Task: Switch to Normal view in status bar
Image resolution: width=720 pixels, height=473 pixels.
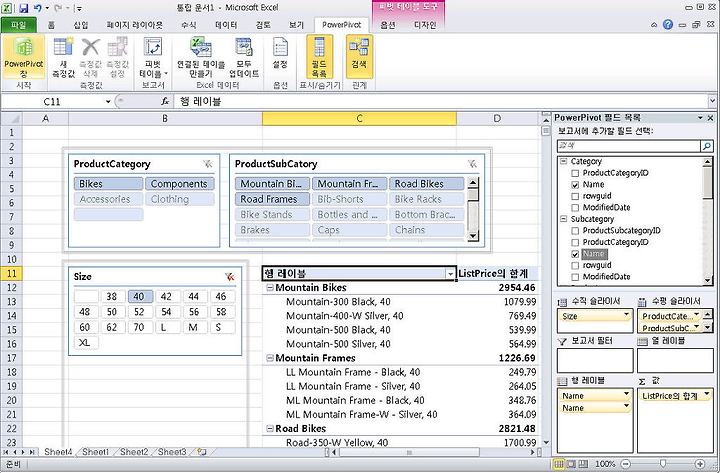Action: point(559,464)
